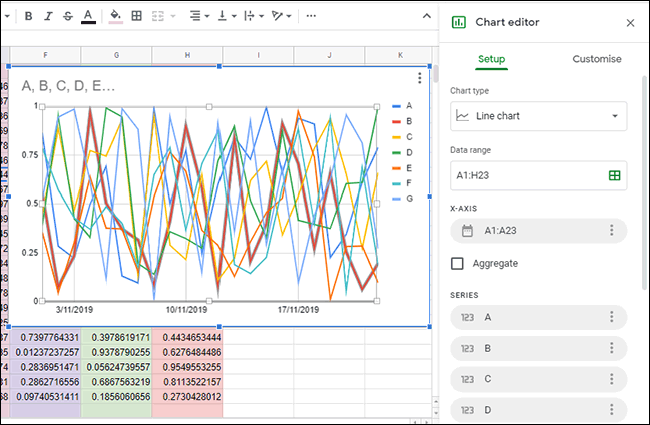
Task: Open options for series A
Action: point(611,317)
